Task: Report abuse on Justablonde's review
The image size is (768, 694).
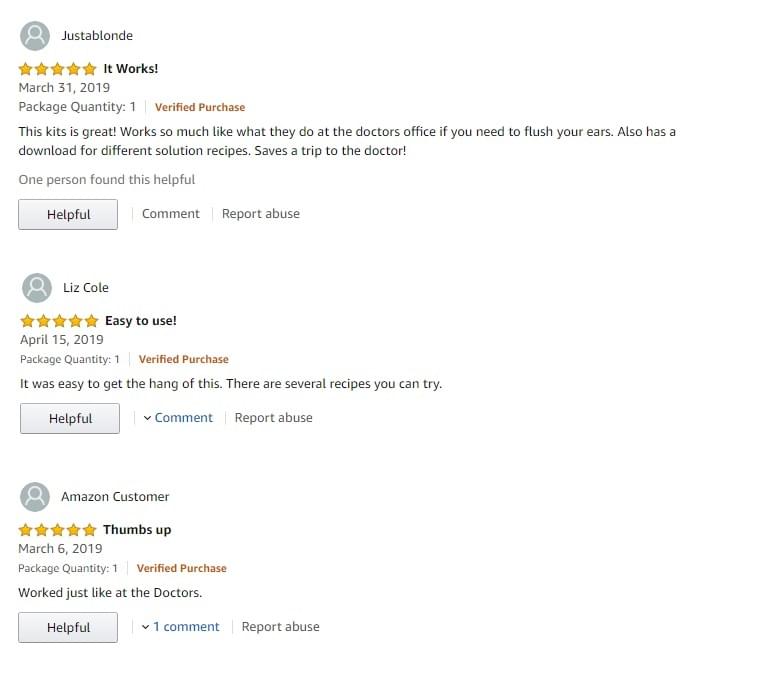Action: [261, 214]
